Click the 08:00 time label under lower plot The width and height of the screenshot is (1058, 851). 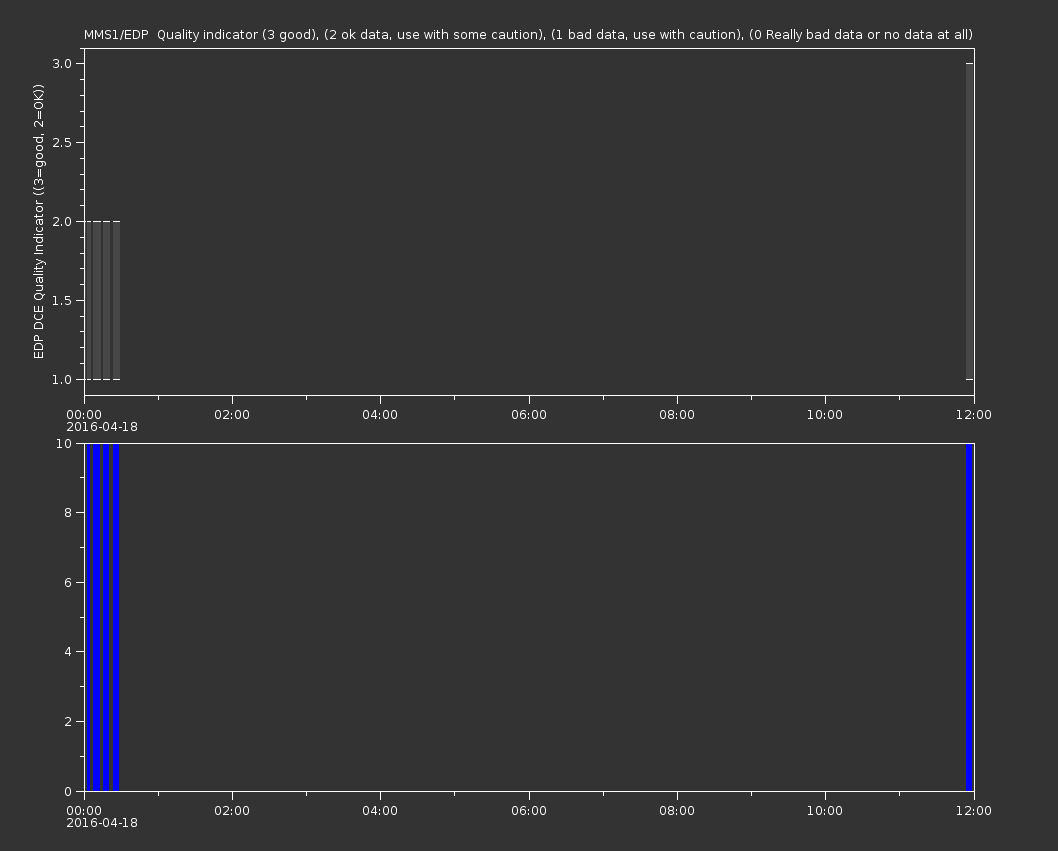(677, 811)
